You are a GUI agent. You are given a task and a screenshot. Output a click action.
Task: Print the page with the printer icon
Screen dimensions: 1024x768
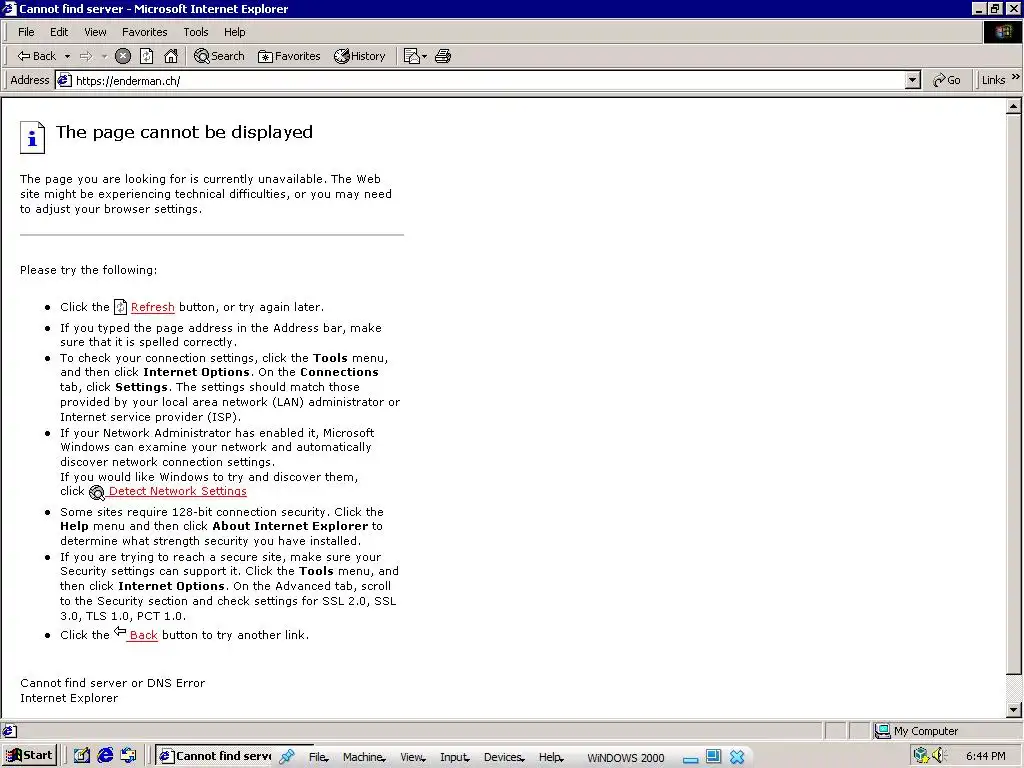[x=443, y=56]
